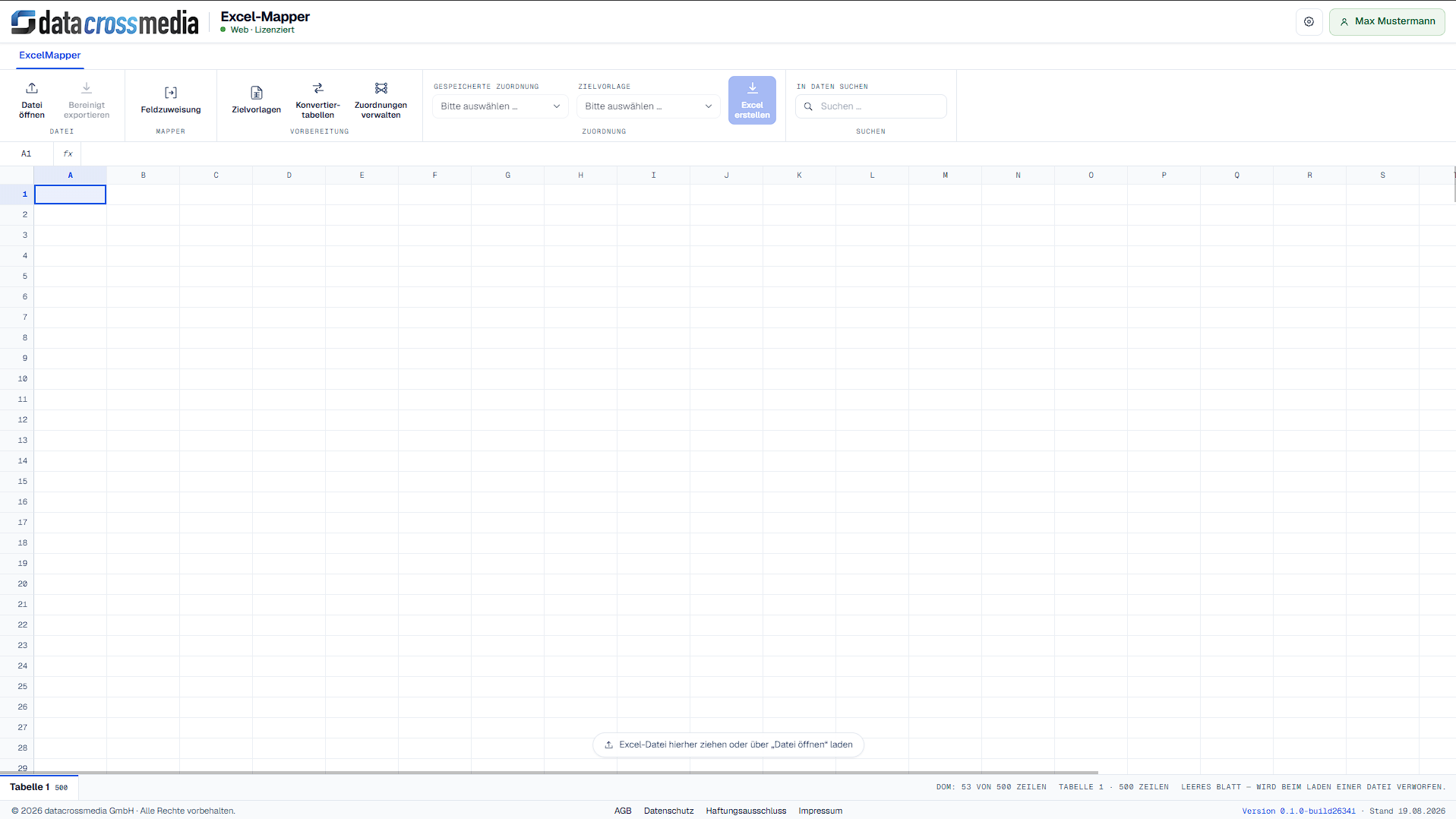The image size is (1456, 819).
Task: Expand Gespeicherte Zuordnung dropdown
Action: coord(500,106)
